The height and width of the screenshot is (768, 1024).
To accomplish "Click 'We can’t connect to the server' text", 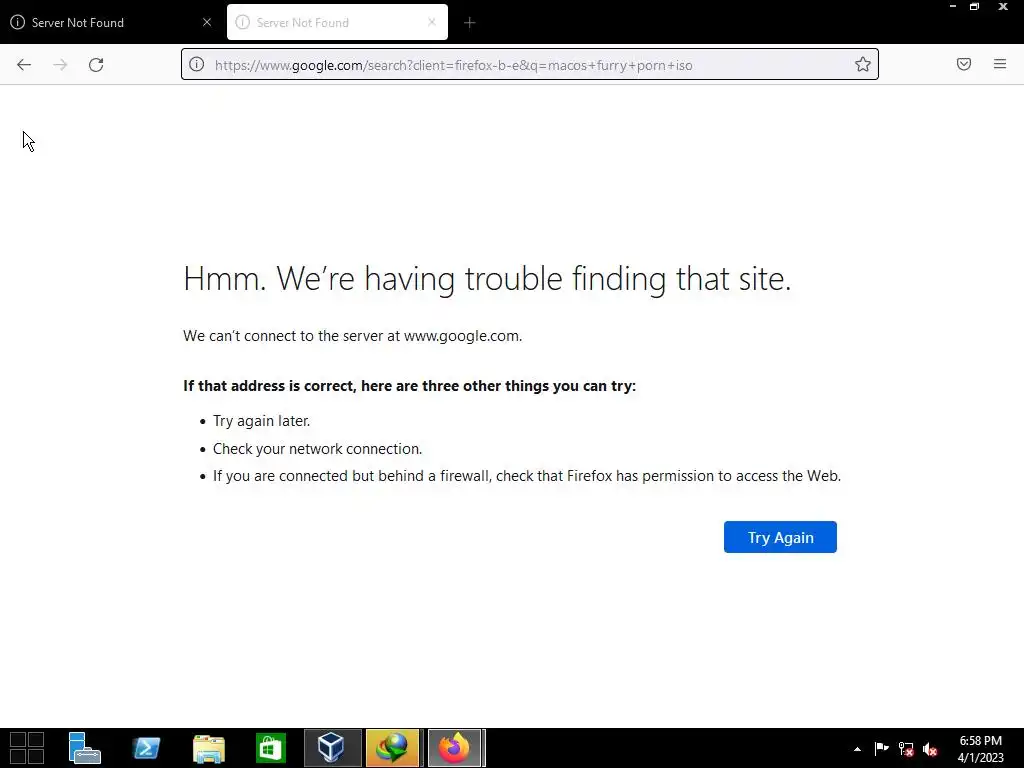I will pos(353,336).
